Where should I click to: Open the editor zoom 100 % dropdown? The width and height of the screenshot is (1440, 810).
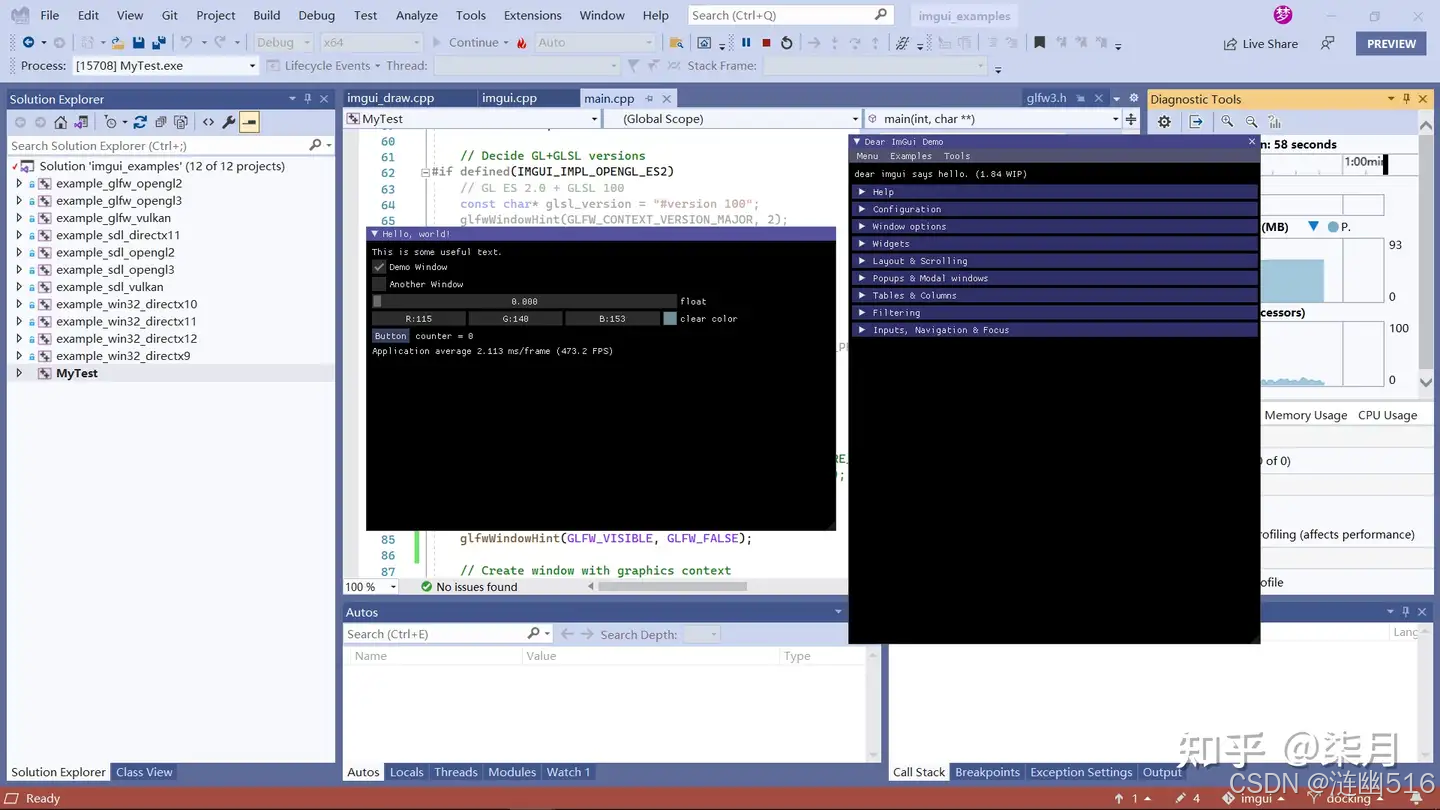[x=393, y=587]
